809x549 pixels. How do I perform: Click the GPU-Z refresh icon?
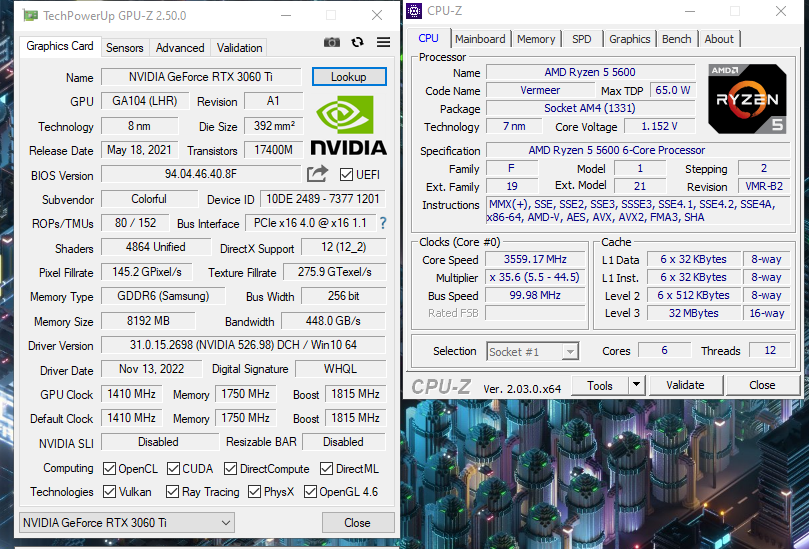pos(357,42)
